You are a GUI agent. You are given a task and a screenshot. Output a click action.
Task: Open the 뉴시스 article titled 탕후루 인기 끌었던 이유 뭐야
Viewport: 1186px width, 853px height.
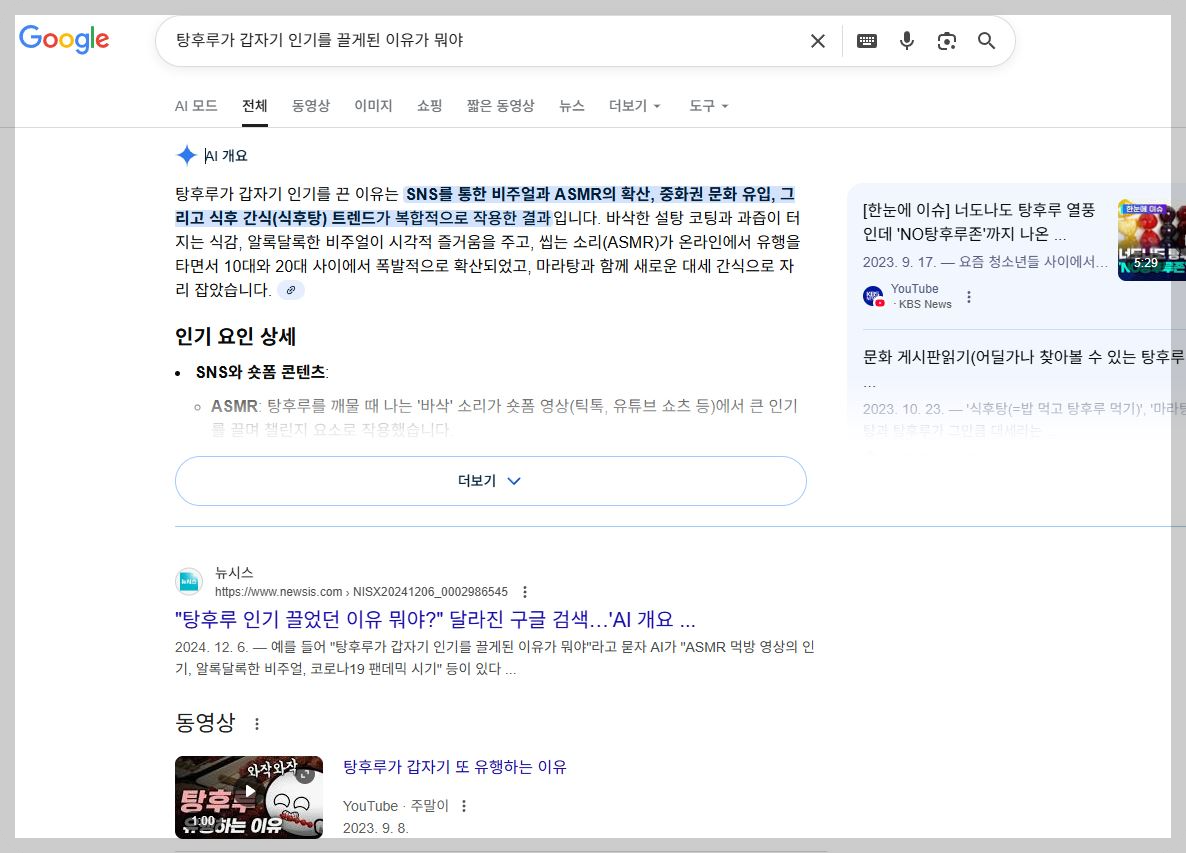coord(435,619)
